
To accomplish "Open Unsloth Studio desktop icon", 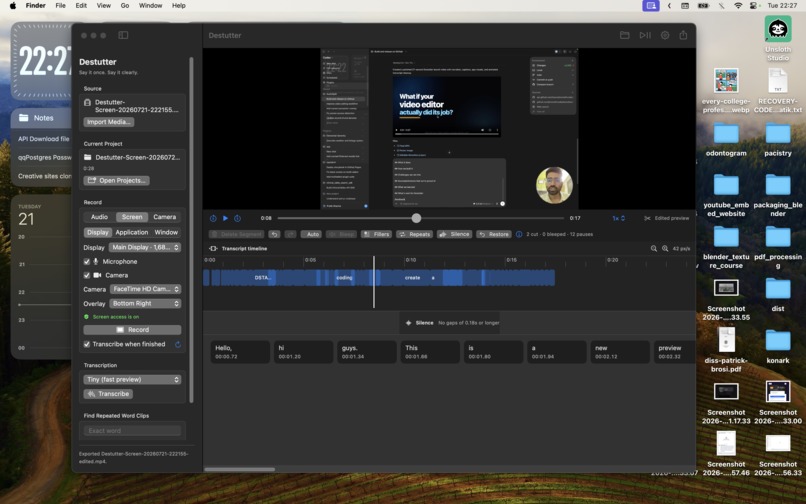I will 778,28.
